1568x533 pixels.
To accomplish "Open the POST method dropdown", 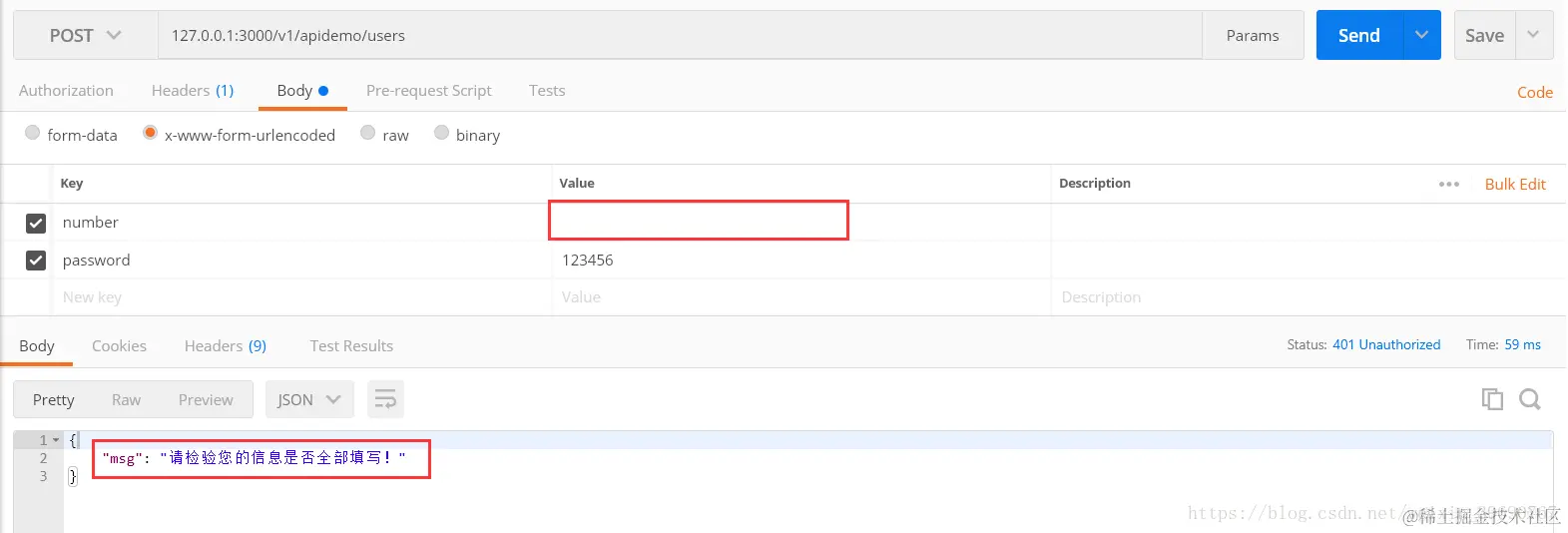I will [x=86, y=35].
